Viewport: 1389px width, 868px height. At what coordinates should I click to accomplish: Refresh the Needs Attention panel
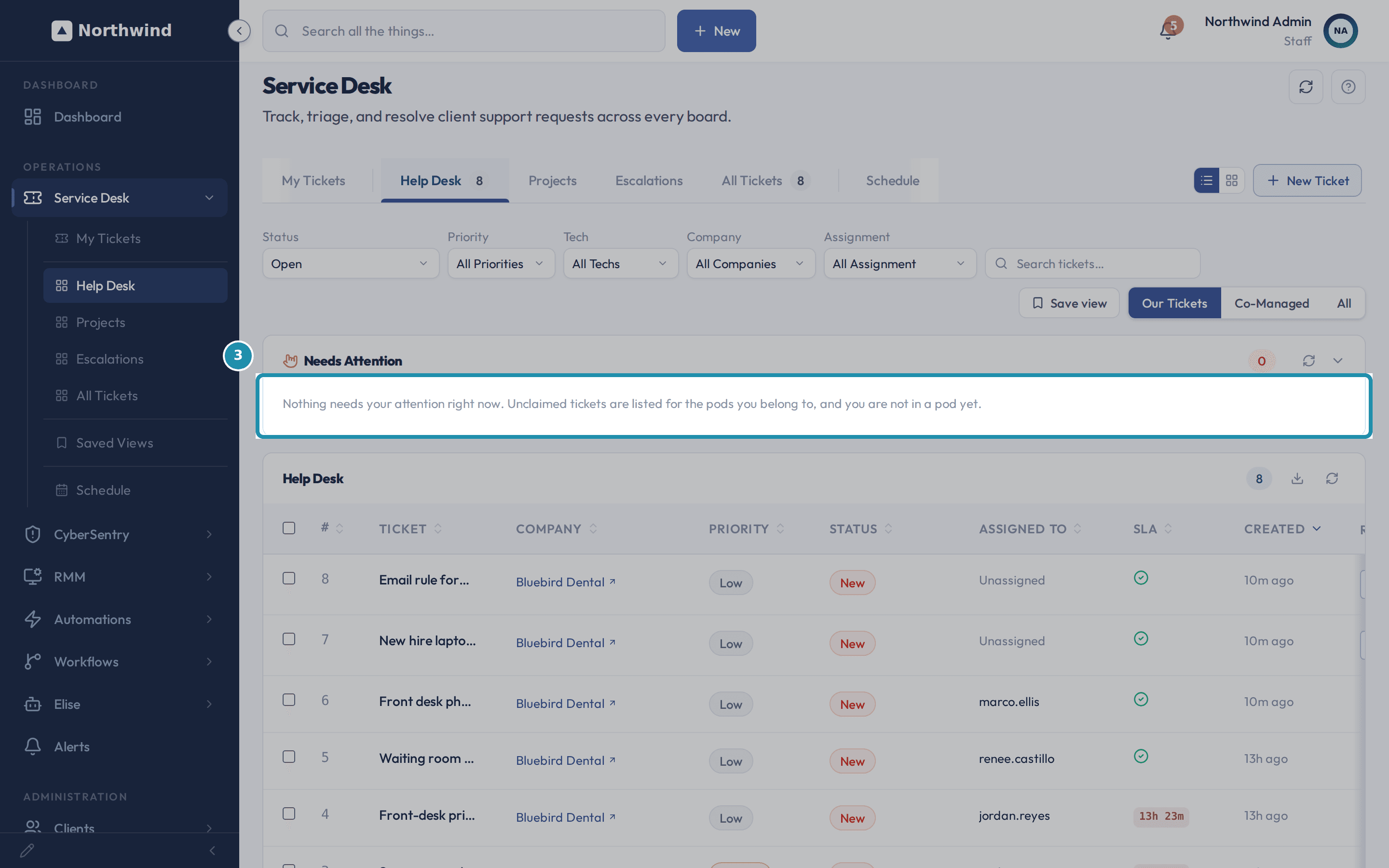[1308, 361]
